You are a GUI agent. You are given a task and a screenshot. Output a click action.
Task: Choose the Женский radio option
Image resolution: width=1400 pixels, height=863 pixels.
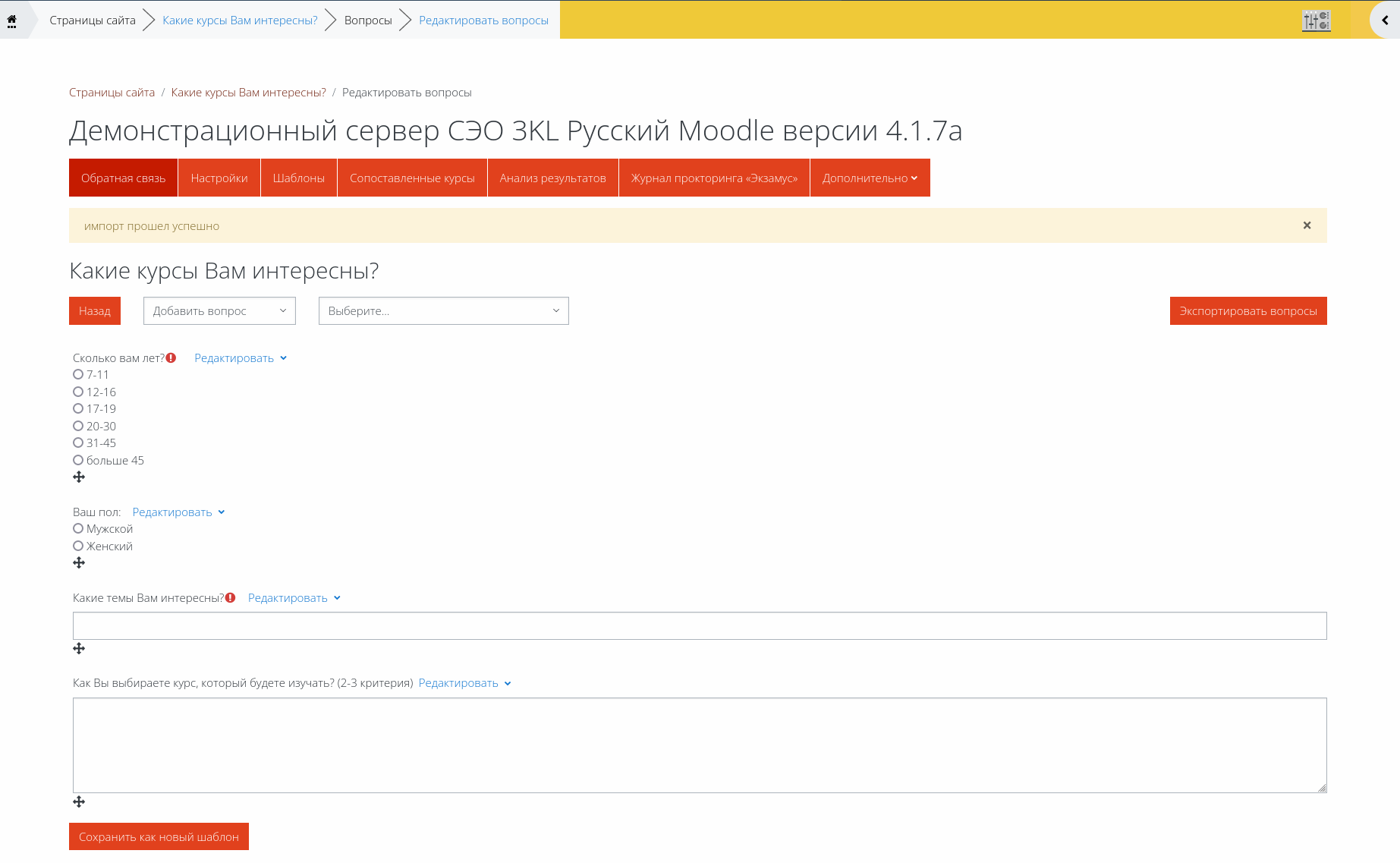click(x=78, y=546)
